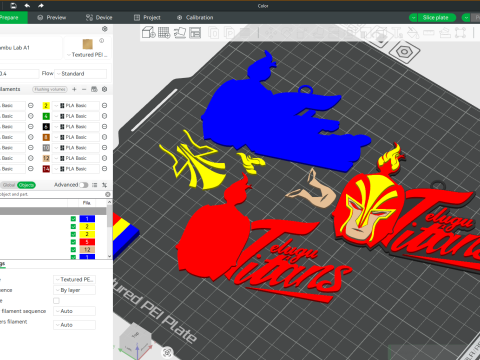Open printer settings gear at panel top

point(105,29)
